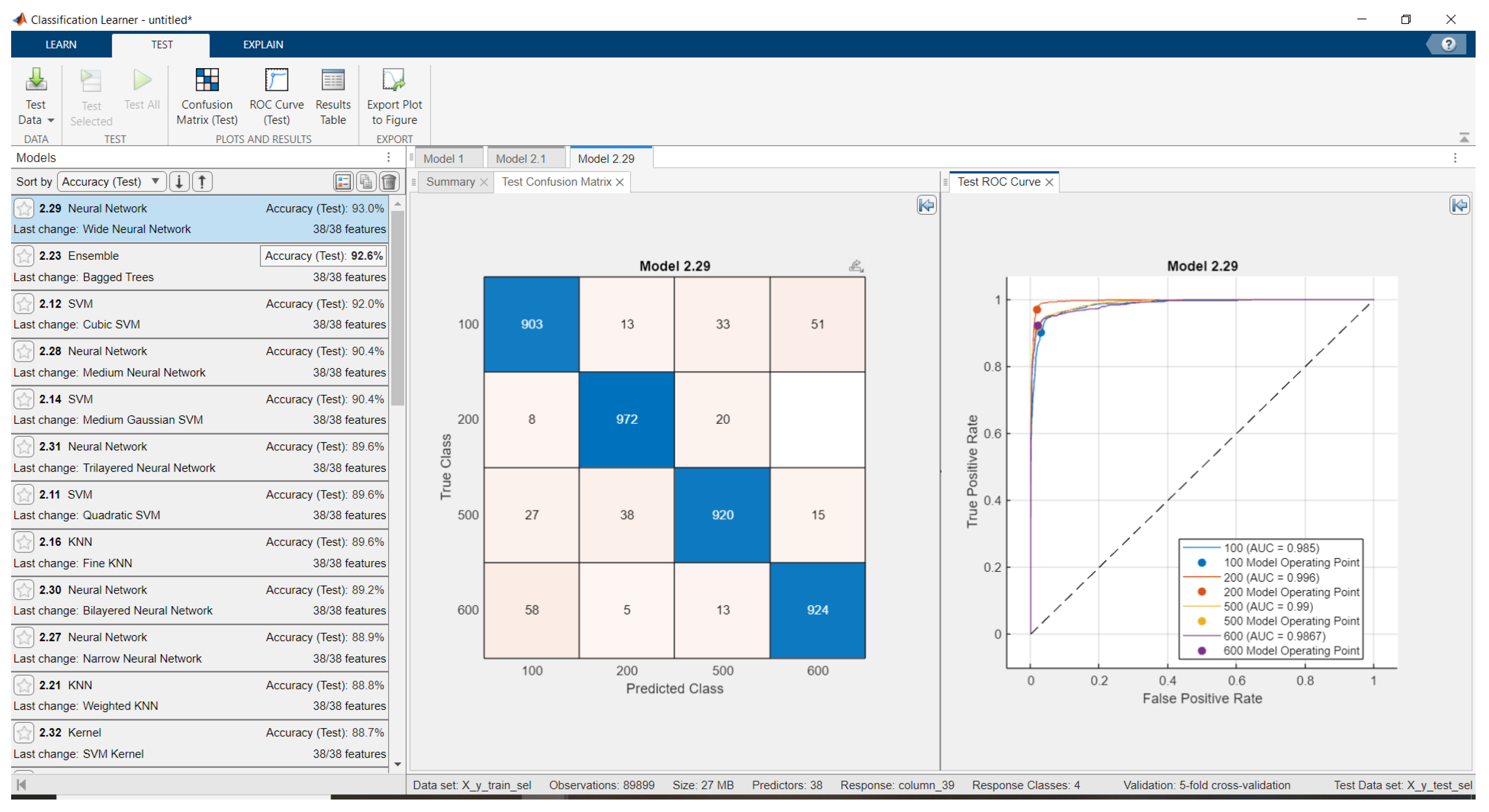The height and width of the screenshot is (812, 1489).
Task: Close the Test ROC Curve tab
Action: pos(1049,183)
